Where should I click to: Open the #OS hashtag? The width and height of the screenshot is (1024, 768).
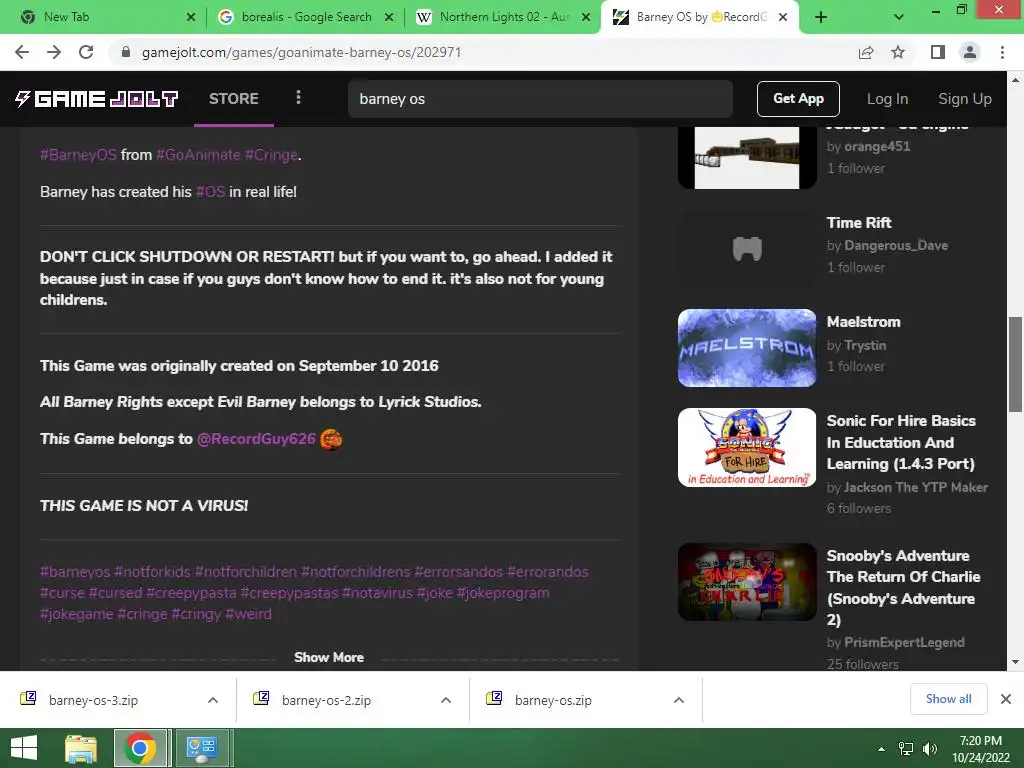click(x=210, y=192)
